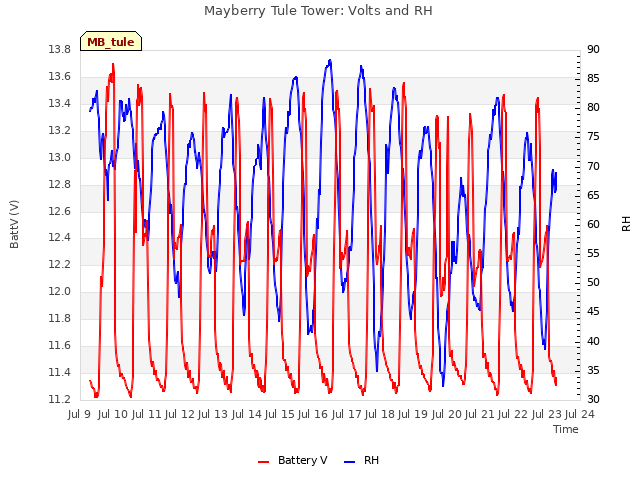Click the 13.2 left axis value

[59, 130]
